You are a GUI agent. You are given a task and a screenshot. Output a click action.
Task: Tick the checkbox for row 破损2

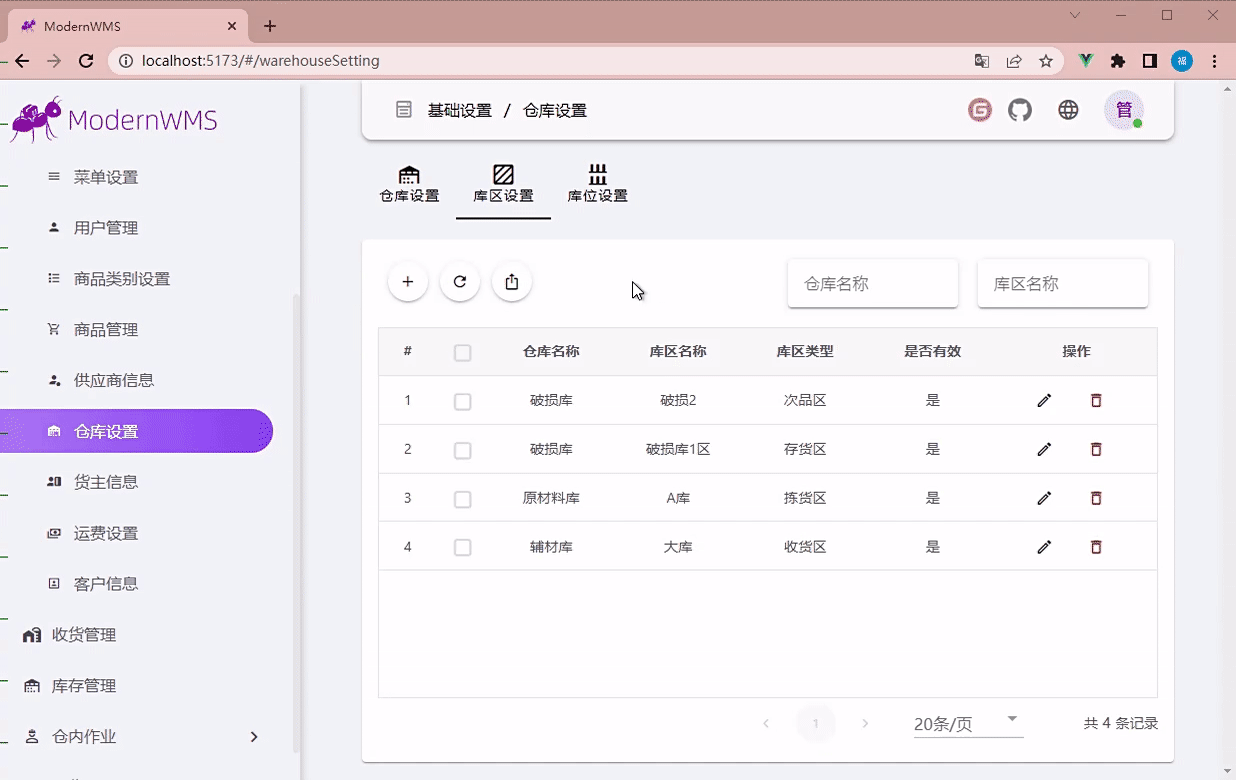coord(462,401)
